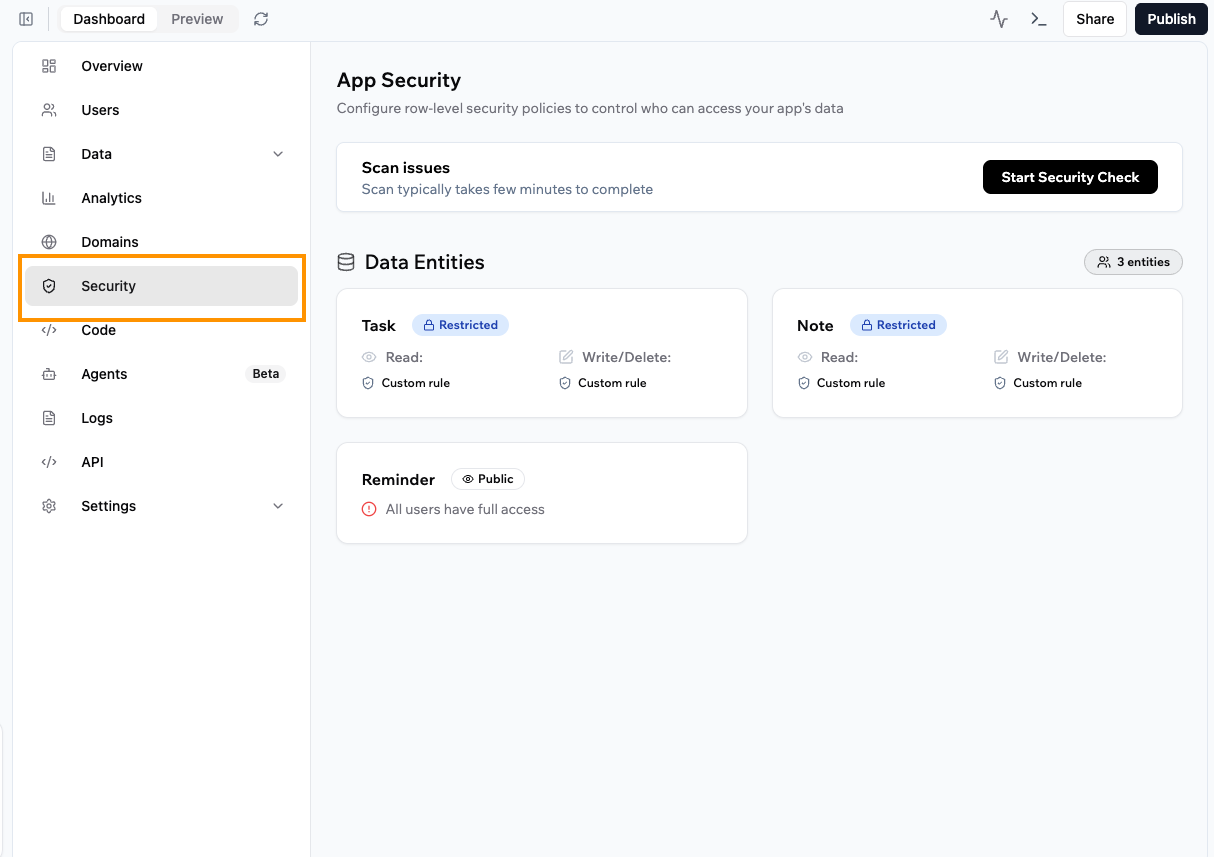The image size is (1214, 857).
Task: Open the activity pulse icon
Action: point(999,19)
